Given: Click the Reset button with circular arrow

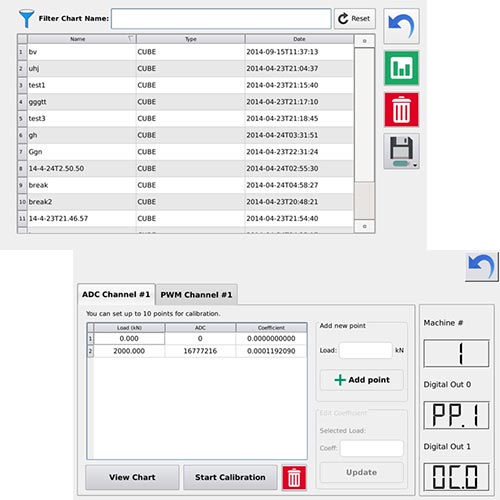Looking at the screenshot, I should click(x=355, y=19).
